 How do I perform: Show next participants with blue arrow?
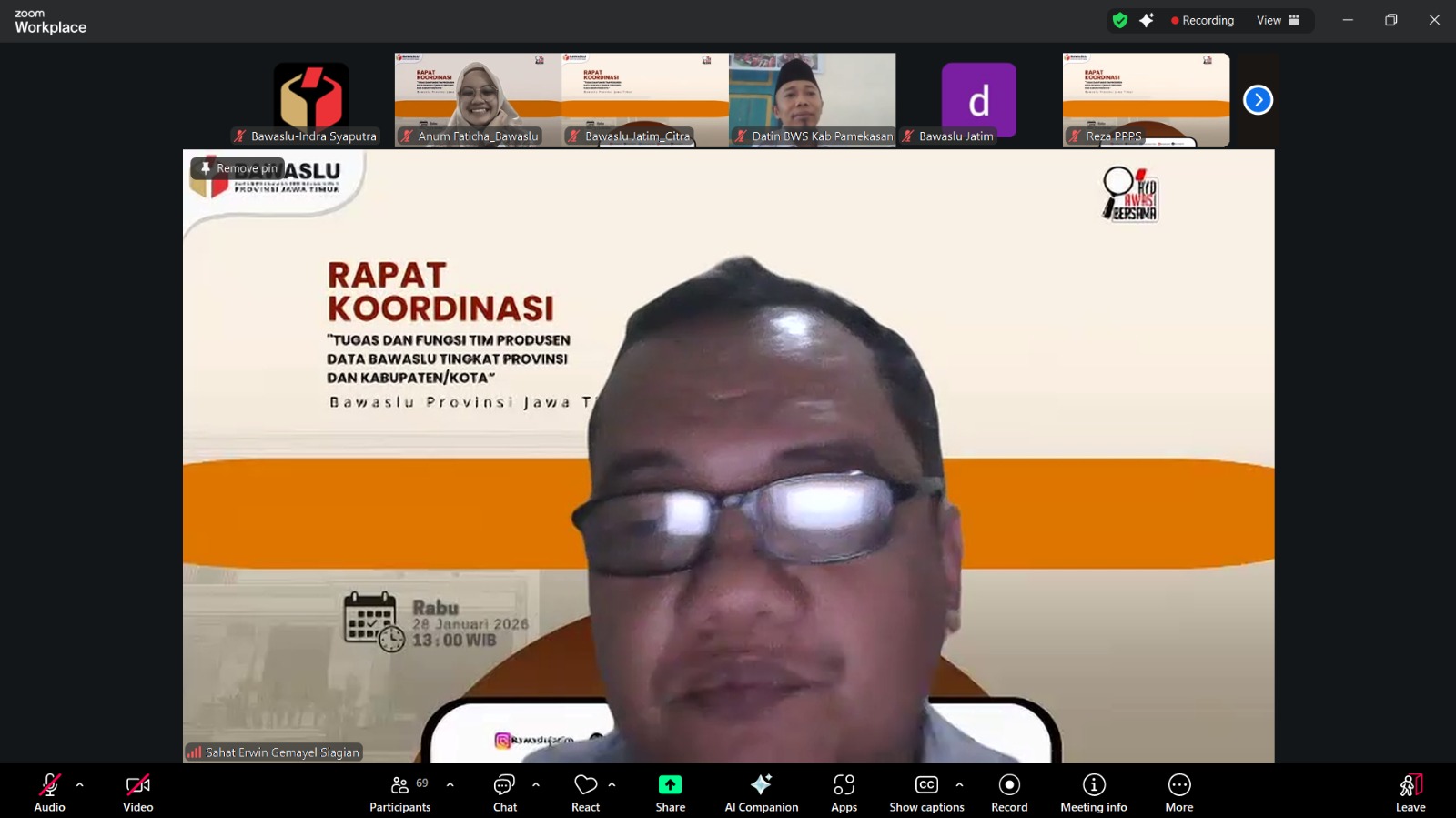1258,100
